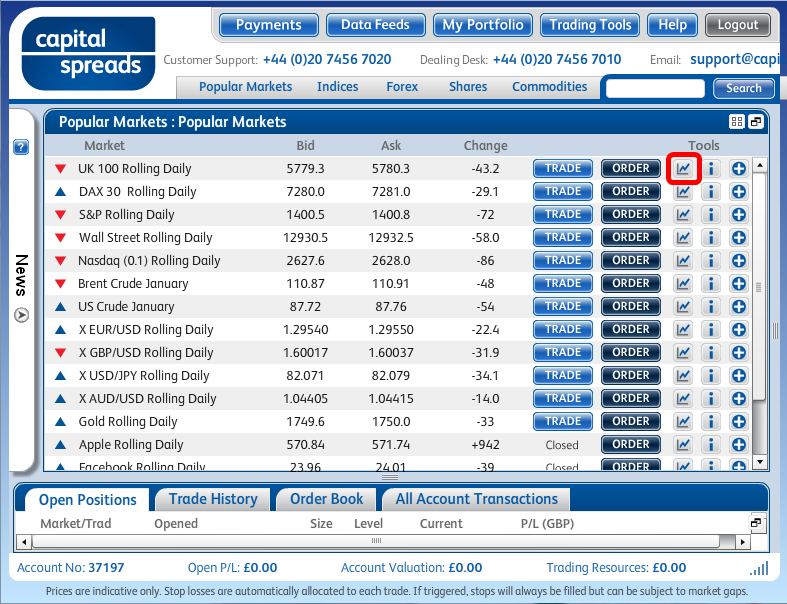
Task: Show info for Nasdaq (0.1) Rolling Daily
Action: pos(711,261)
